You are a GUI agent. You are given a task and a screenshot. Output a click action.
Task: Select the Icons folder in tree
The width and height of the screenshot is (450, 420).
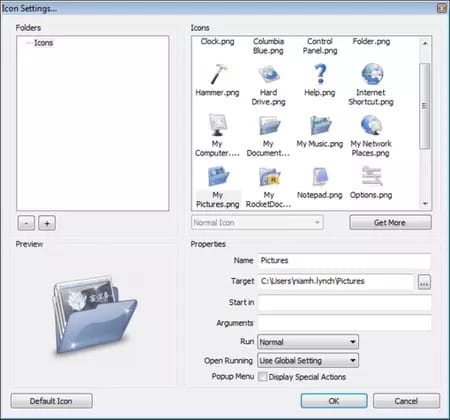[43, 43]
